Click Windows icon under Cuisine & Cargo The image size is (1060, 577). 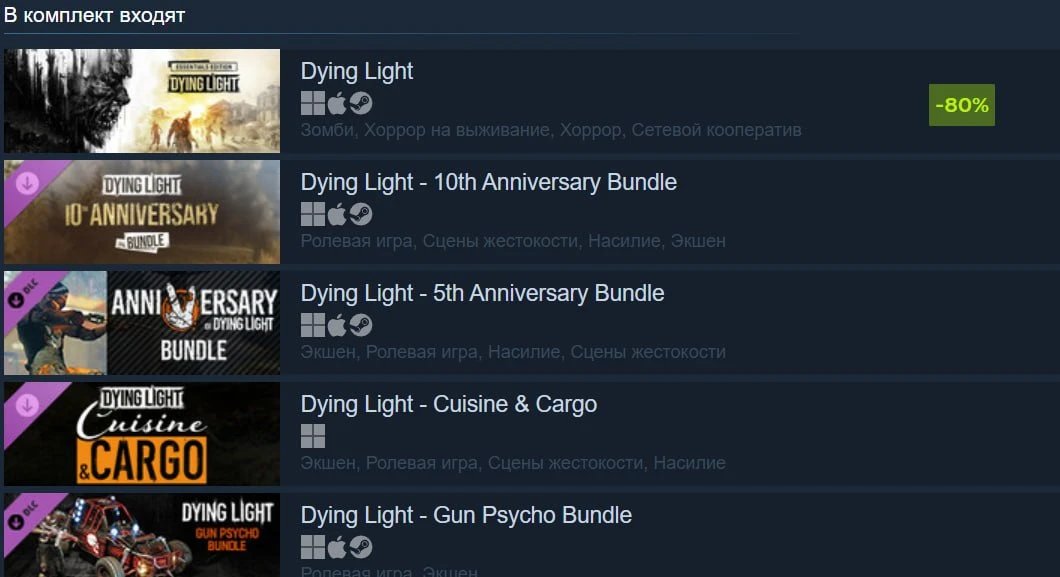312,436
